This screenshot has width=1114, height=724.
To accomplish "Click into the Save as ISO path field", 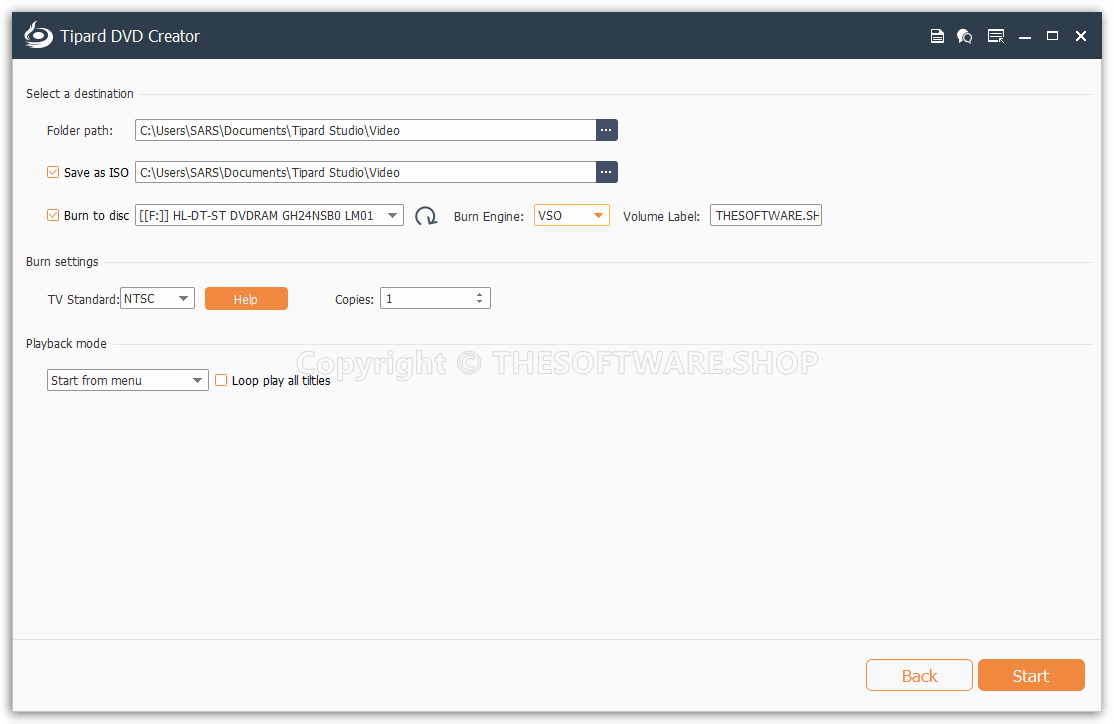I will pyautogui.click(x=365, y=172).
